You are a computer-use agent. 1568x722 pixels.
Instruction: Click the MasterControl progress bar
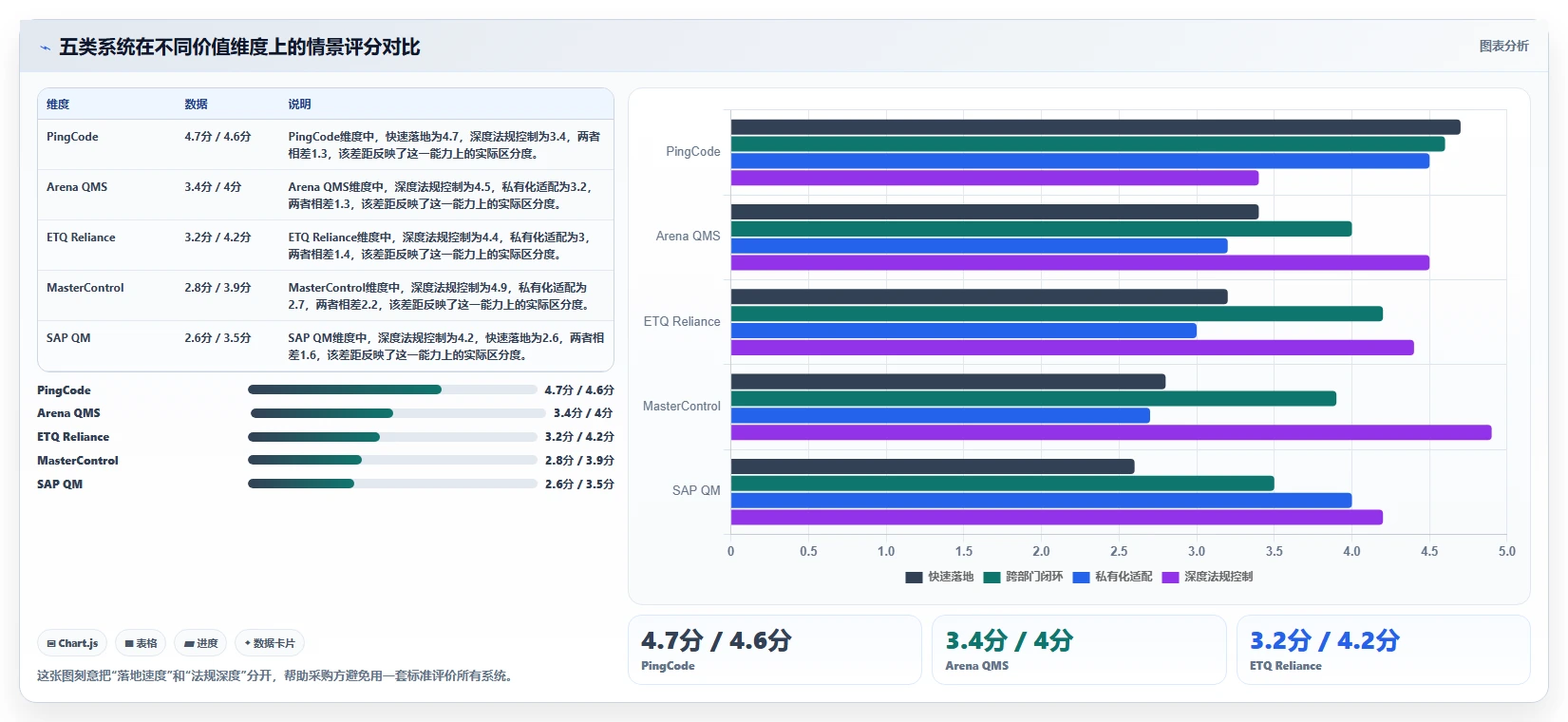pos(392,460)
